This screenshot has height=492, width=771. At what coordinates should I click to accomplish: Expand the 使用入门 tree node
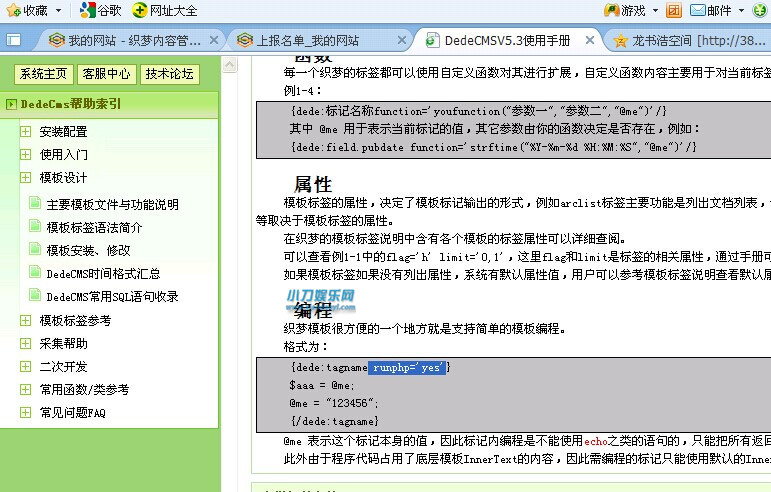pos(26,154)
